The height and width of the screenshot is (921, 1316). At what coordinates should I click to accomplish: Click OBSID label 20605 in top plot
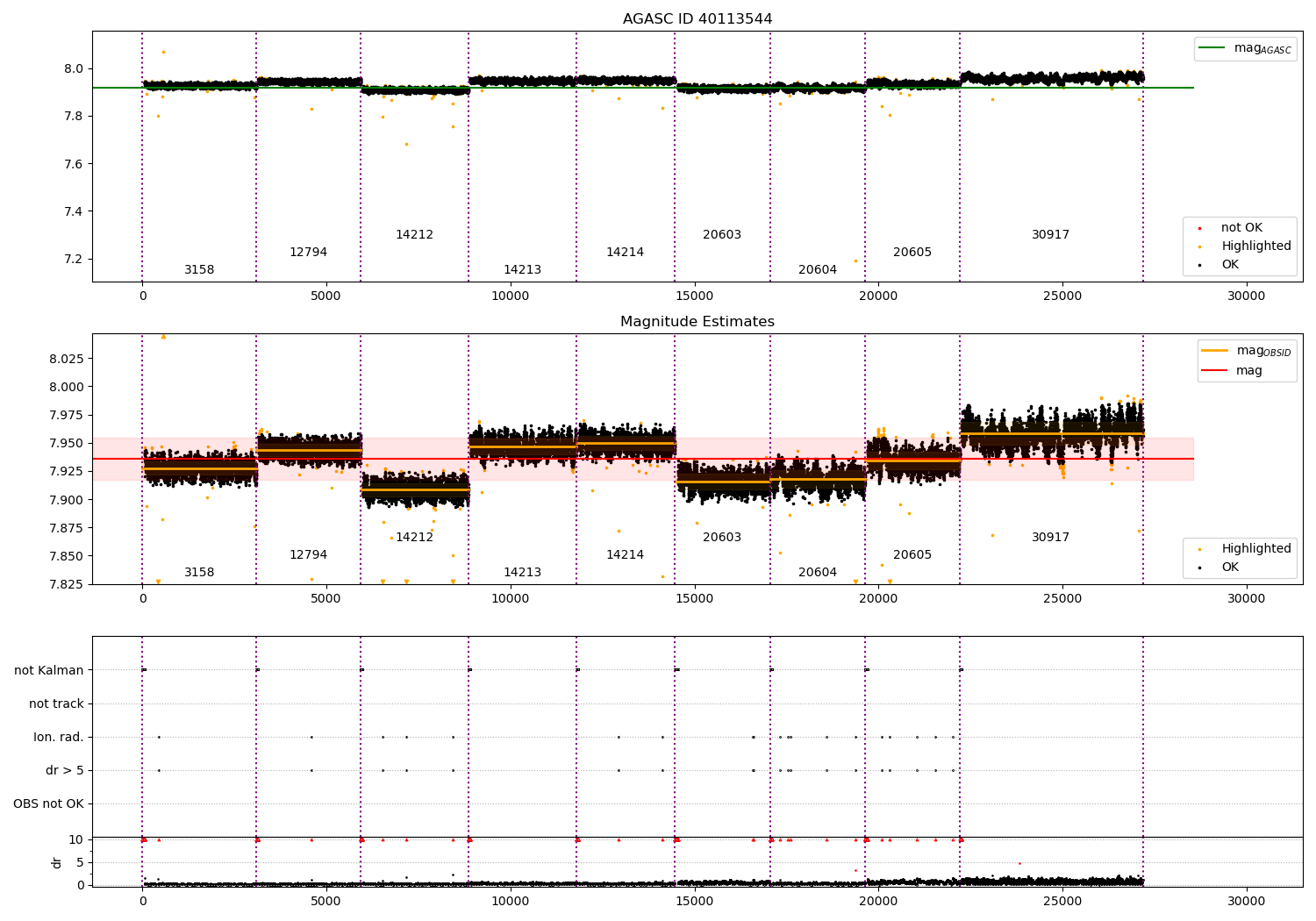pos(912,253)
